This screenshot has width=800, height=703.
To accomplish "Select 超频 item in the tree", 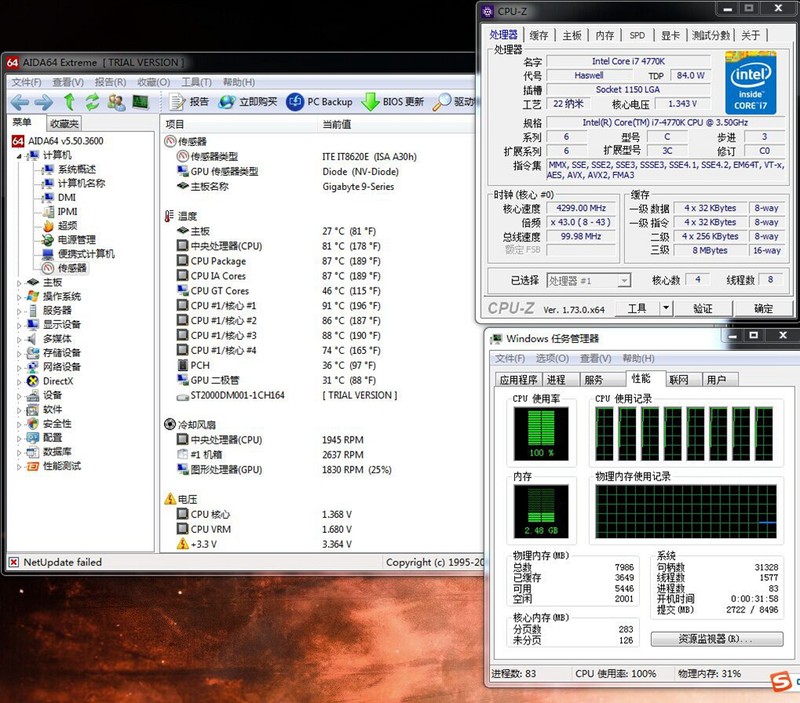I will coord(67,226).
